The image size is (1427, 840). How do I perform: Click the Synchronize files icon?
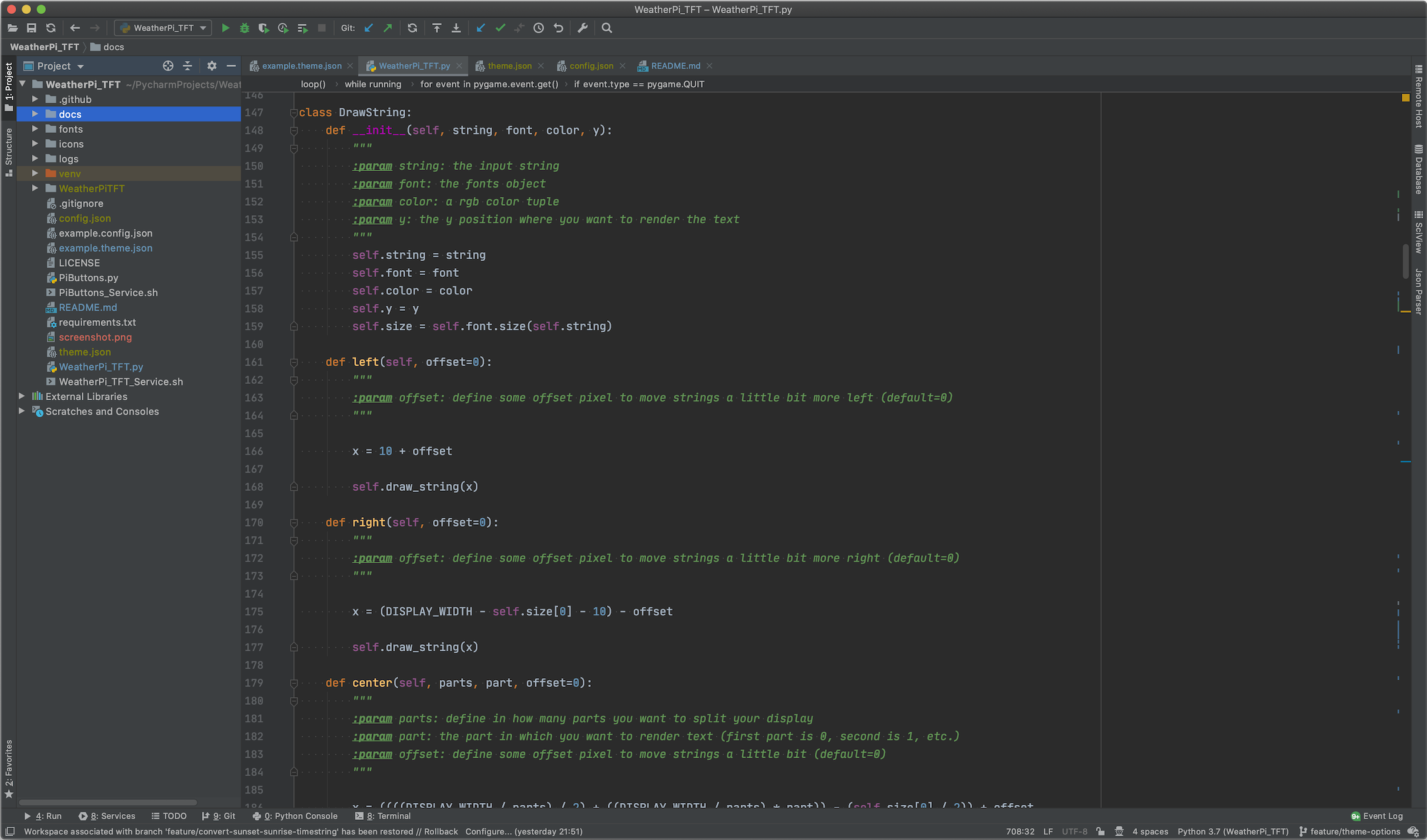51,28
